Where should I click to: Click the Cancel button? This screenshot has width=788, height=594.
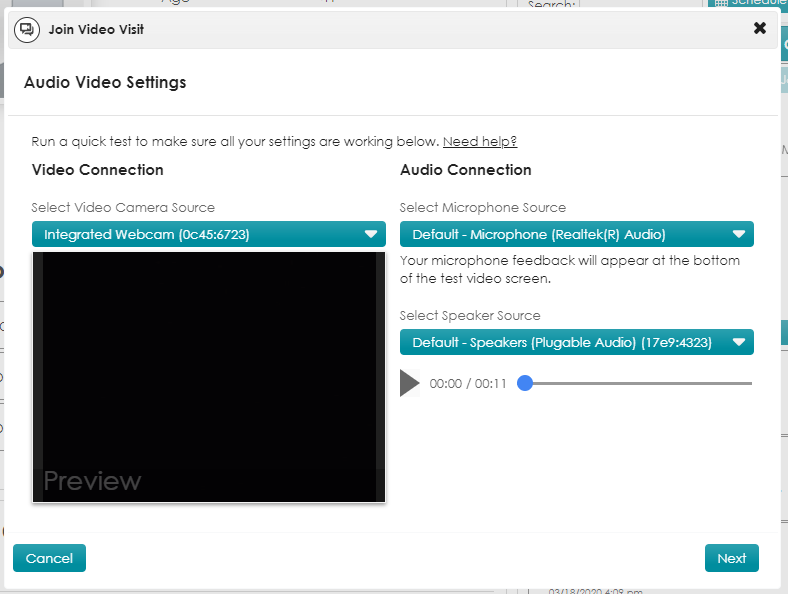click(49, 558)
